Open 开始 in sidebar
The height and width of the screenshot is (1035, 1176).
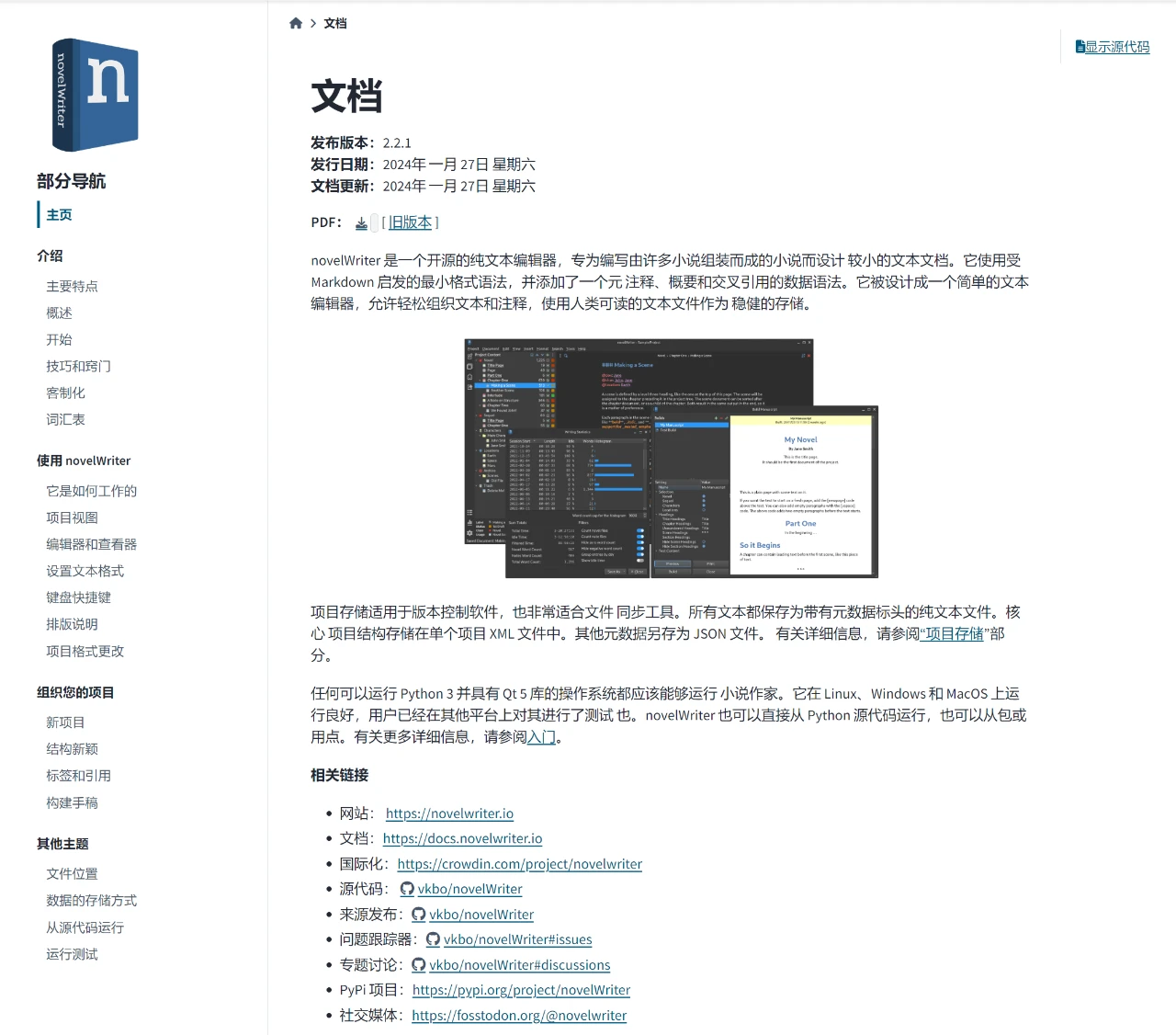(59, 340)
